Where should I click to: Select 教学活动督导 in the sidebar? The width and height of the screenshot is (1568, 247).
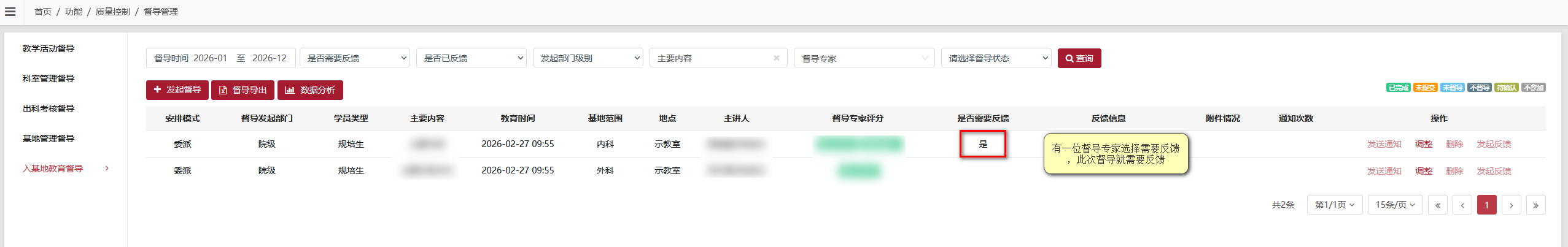pyautogui.click(x=49, y=48)
